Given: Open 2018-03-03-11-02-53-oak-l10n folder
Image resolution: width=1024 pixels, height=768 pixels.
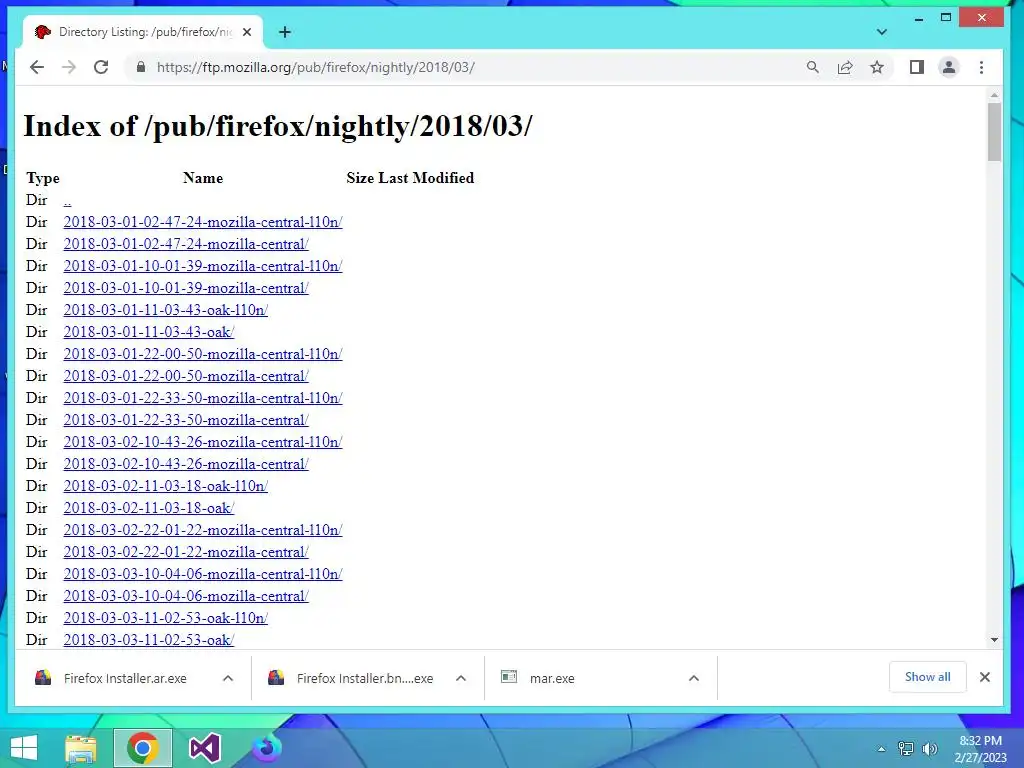Looking at the screenshot, I should pyautogui.click(x=166, y=618).
